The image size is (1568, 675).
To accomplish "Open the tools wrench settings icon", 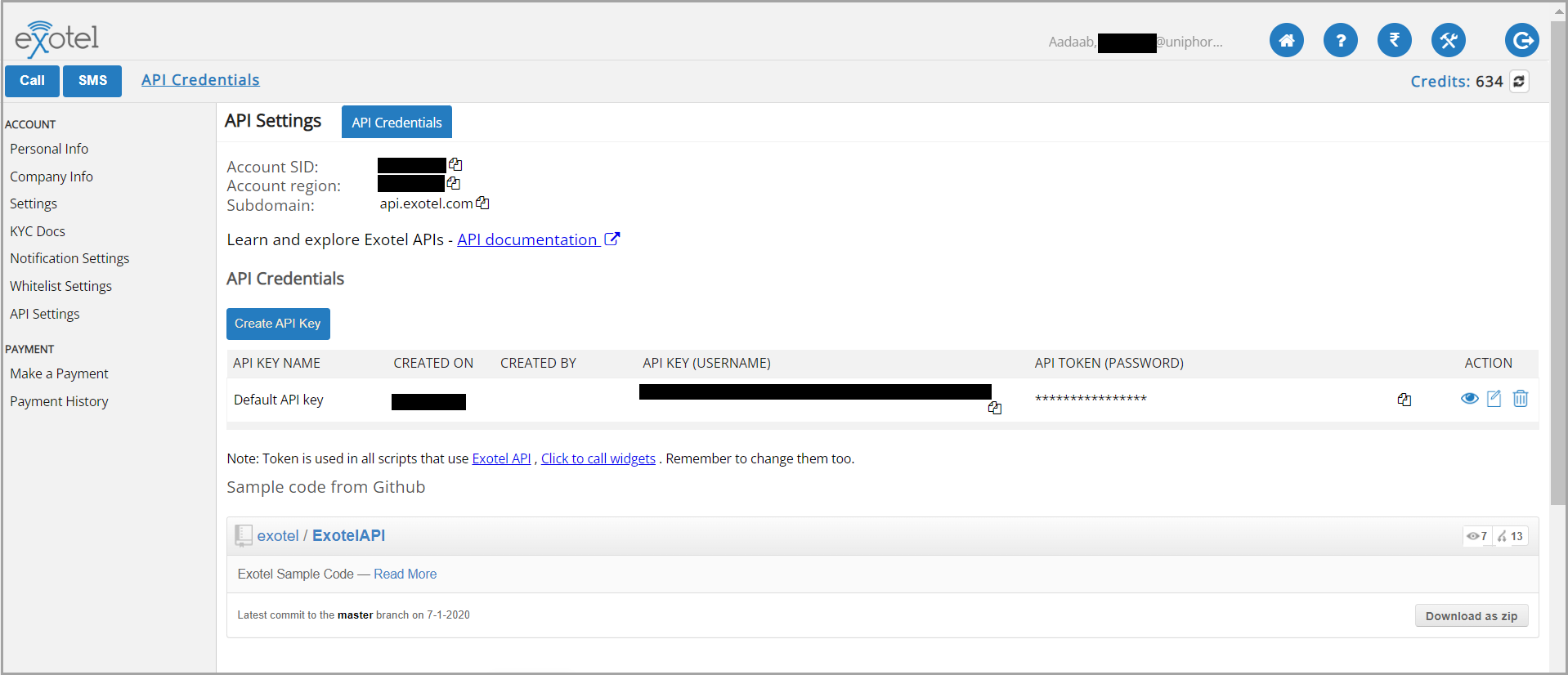I will click(x=1448, y=40).
